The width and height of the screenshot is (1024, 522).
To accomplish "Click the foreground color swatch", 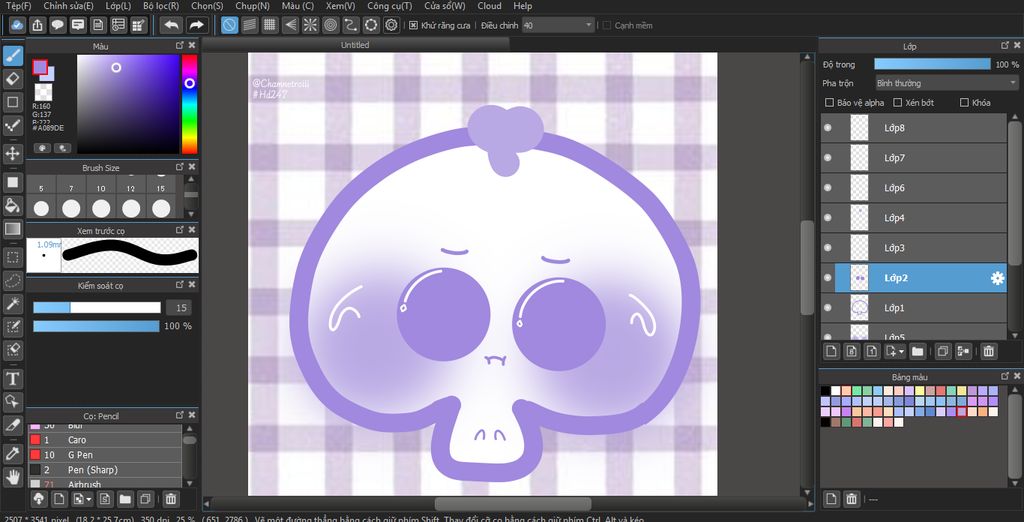I will coord(40,67).
